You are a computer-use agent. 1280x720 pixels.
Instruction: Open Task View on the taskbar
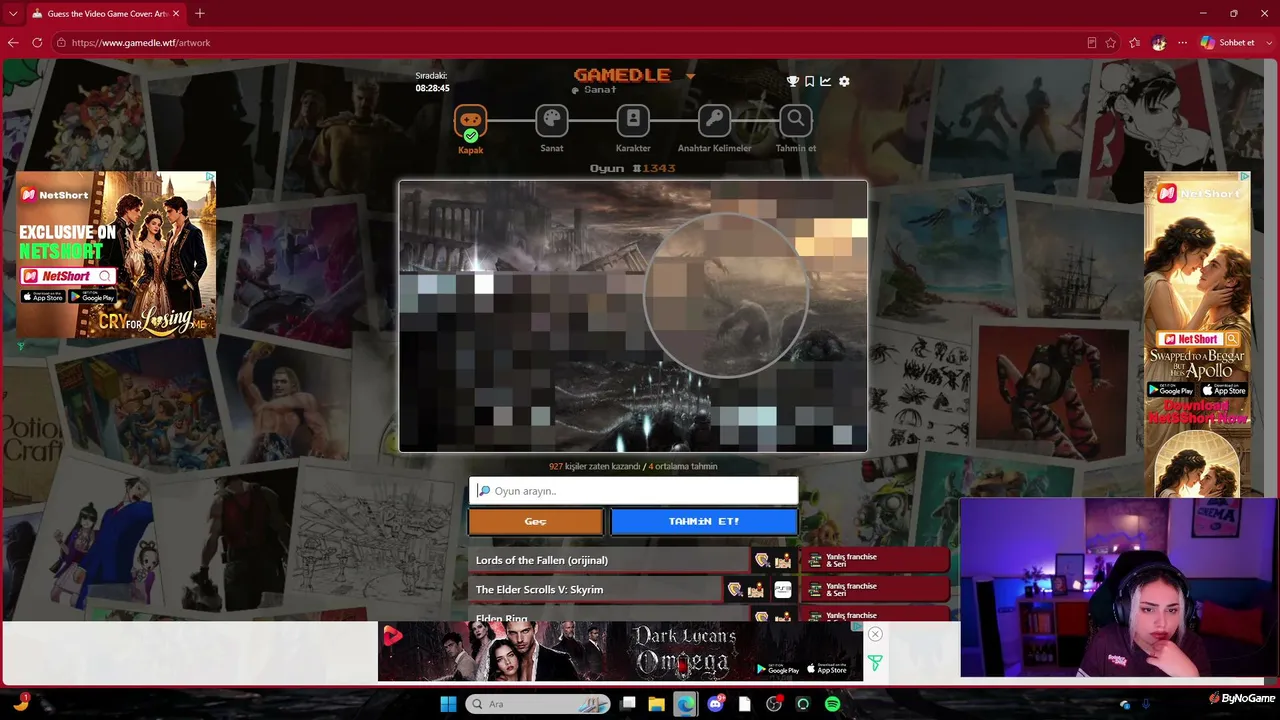pos(628,704)
